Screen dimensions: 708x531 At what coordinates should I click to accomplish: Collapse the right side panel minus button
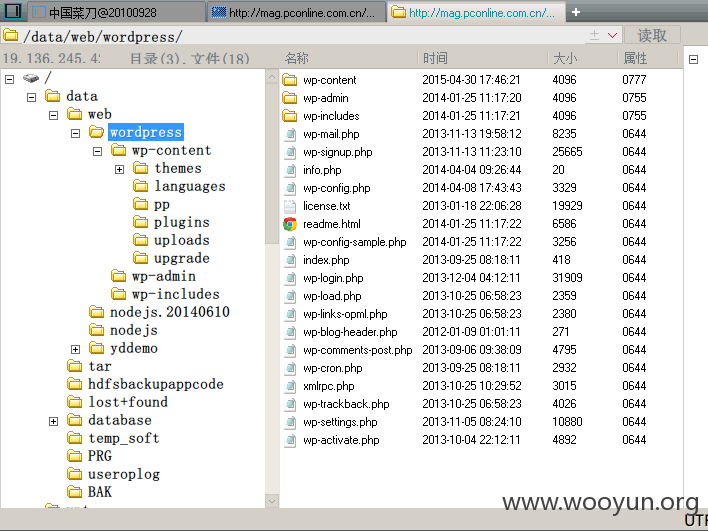coord(694,59)
